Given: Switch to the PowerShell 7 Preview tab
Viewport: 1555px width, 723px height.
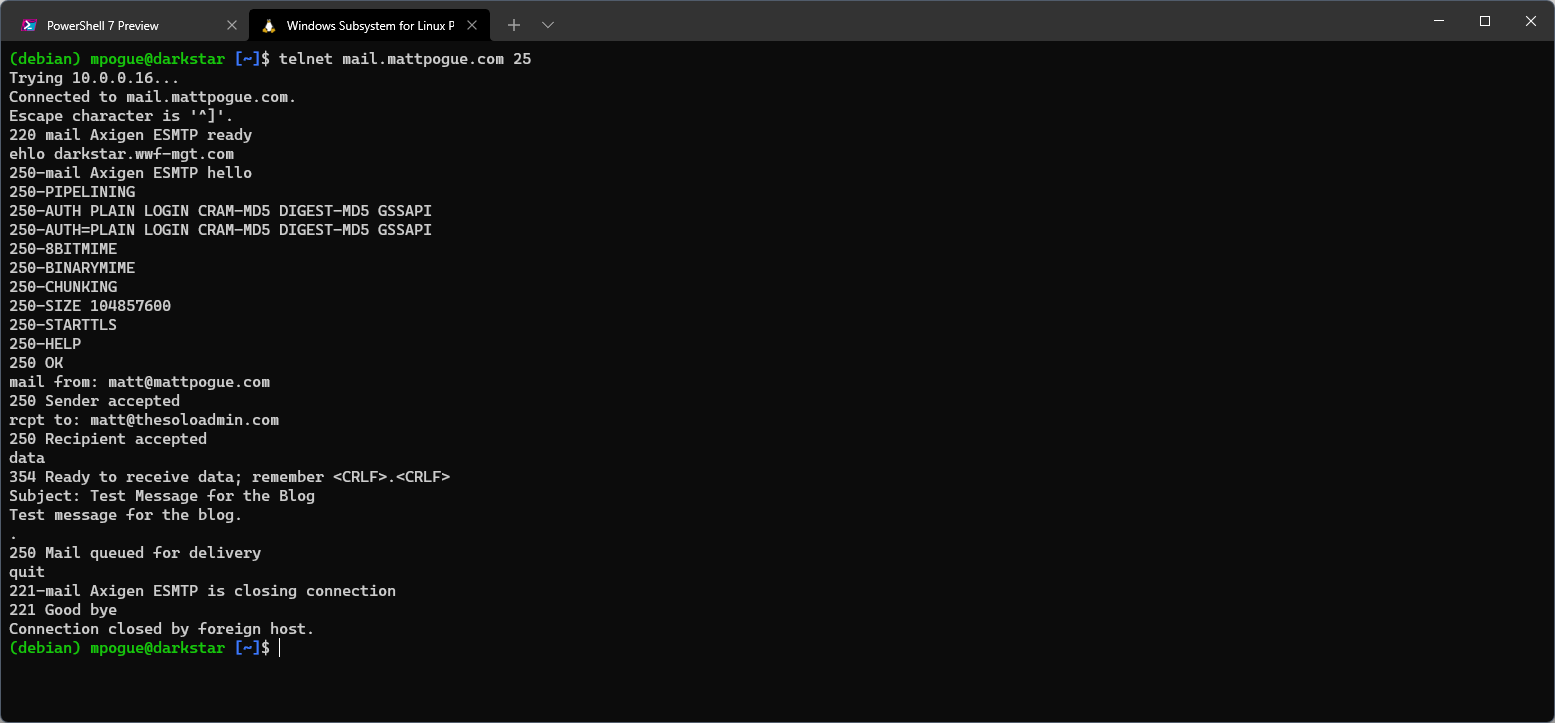Looking at the screenshot, I should coord(129,25).
